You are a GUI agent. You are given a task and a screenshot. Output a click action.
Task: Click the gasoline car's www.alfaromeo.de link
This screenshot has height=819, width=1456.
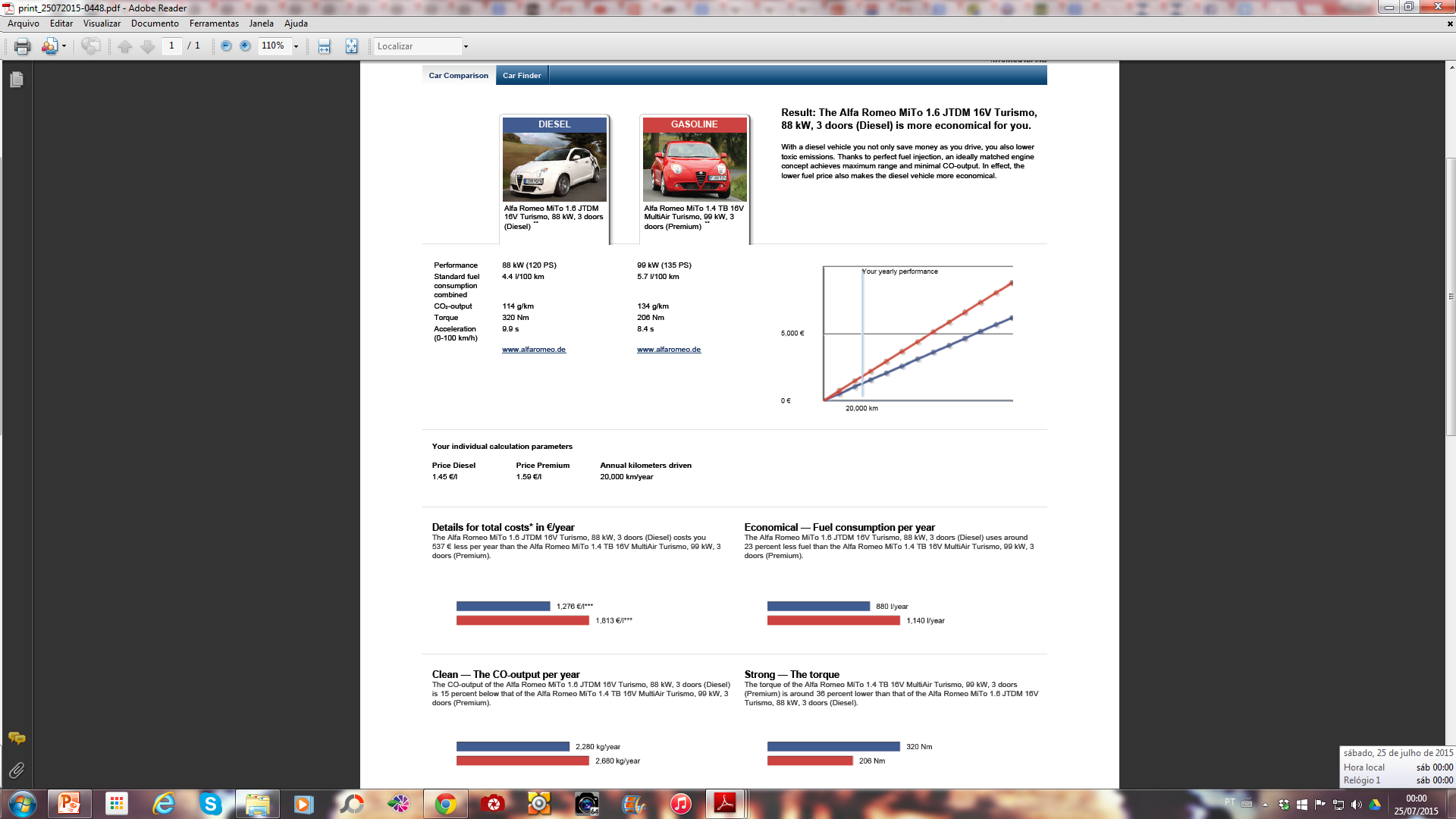[x=668, y=350]
